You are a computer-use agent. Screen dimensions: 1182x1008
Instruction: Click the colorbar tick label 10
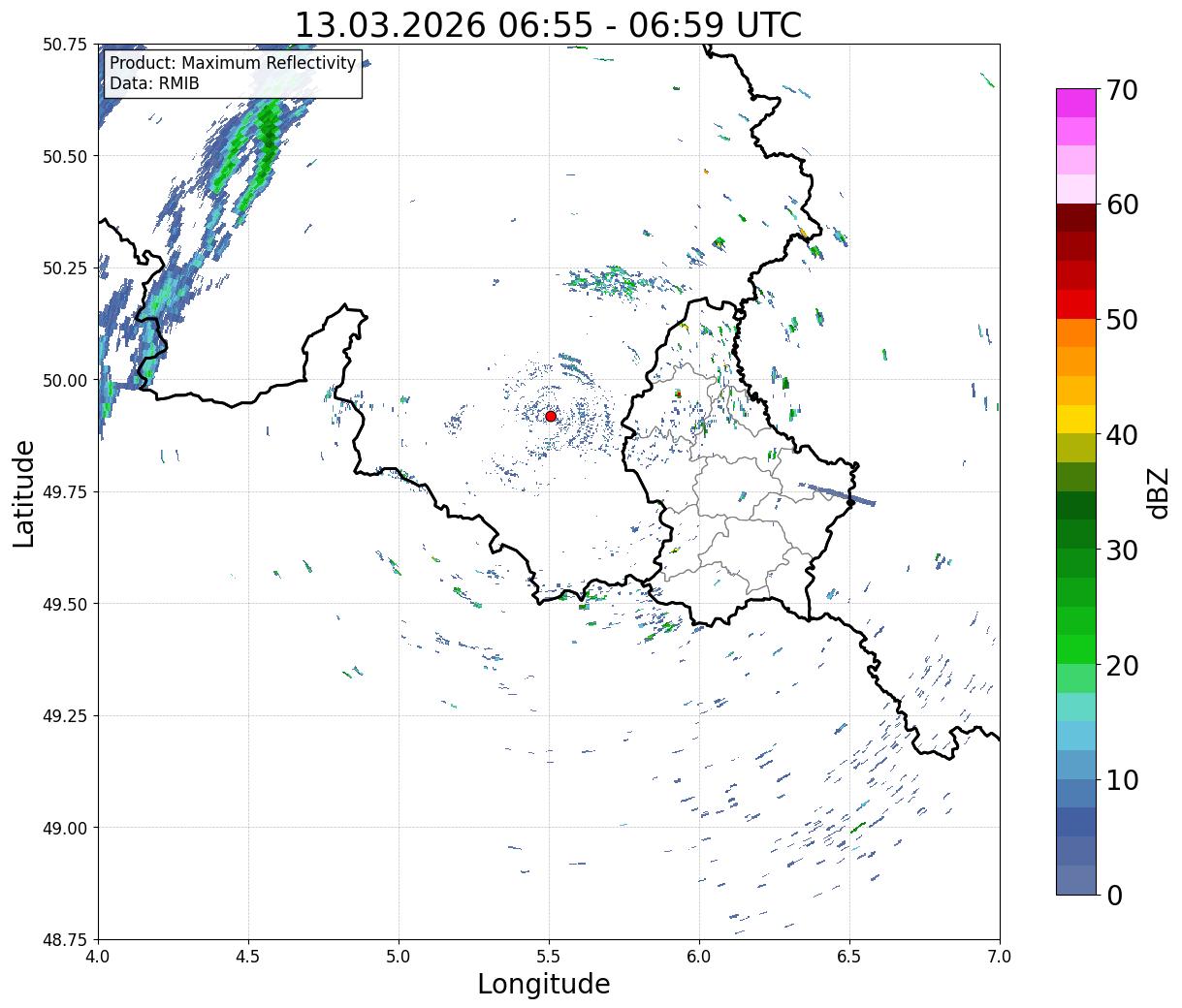click(1122, 779)
